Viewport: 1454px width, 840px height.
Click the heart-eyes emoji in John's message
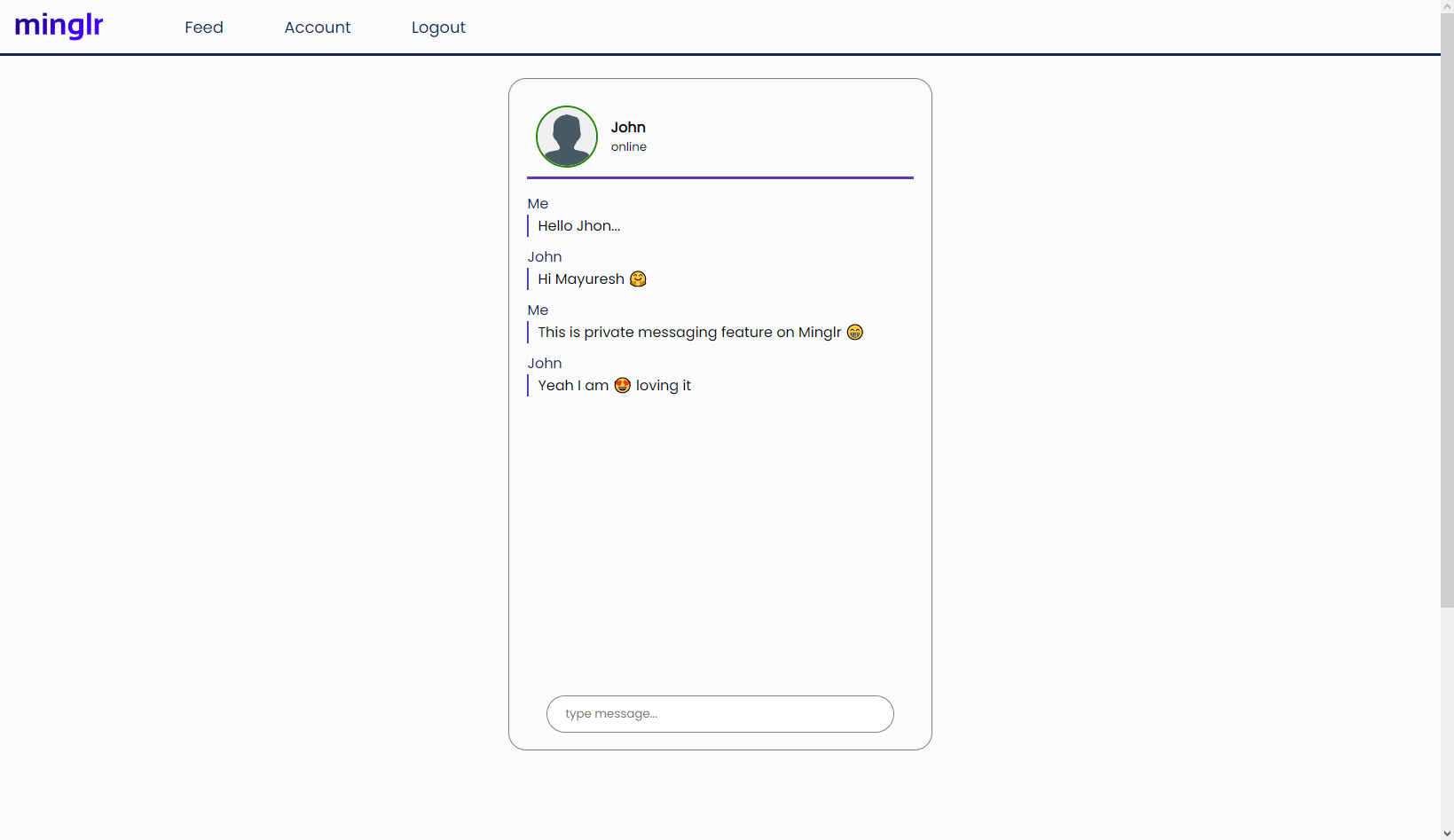tap(623, 386)
